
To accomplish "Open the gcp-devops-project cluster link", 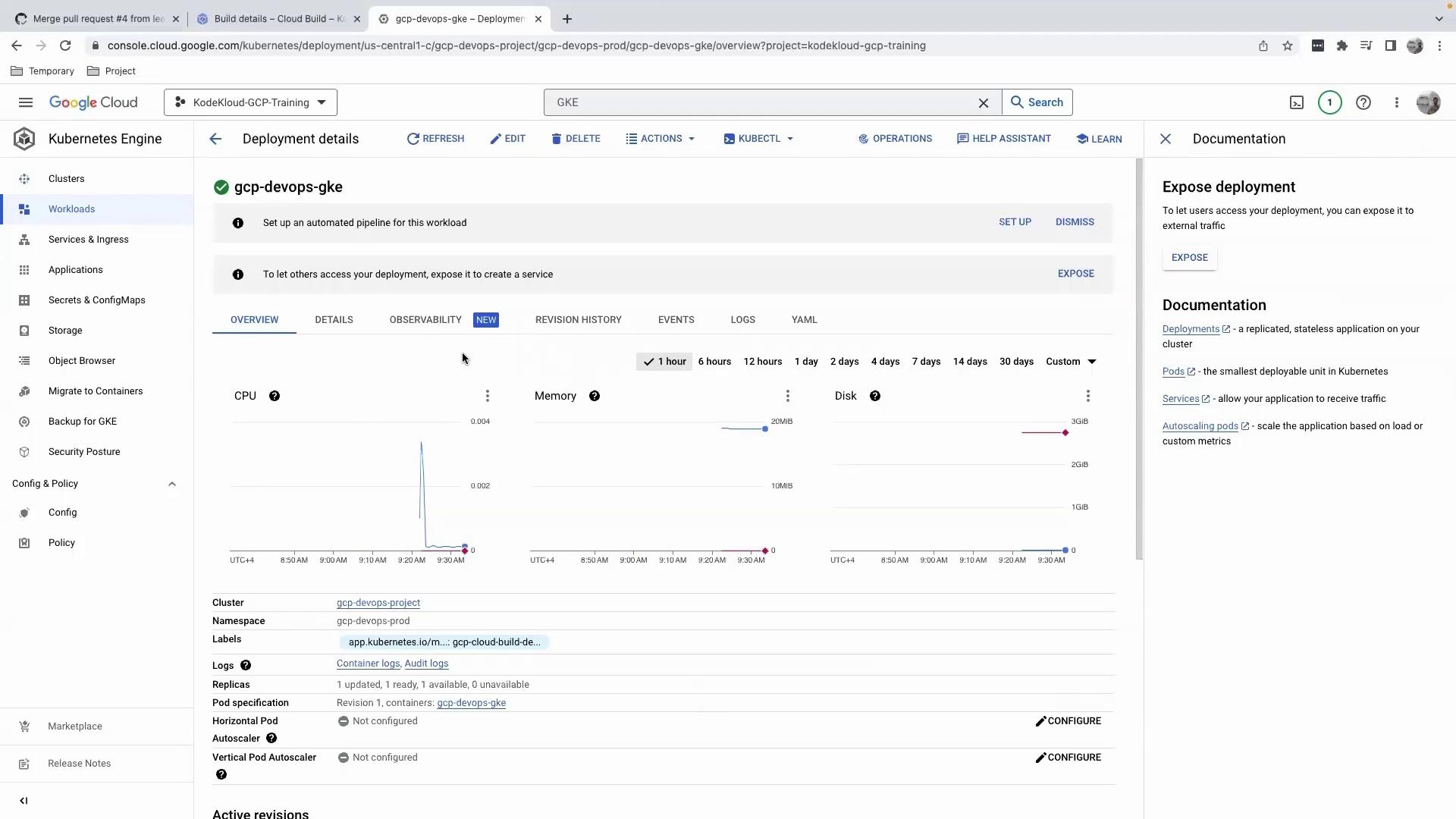I will pyautogui.click(x=378, y=603).
